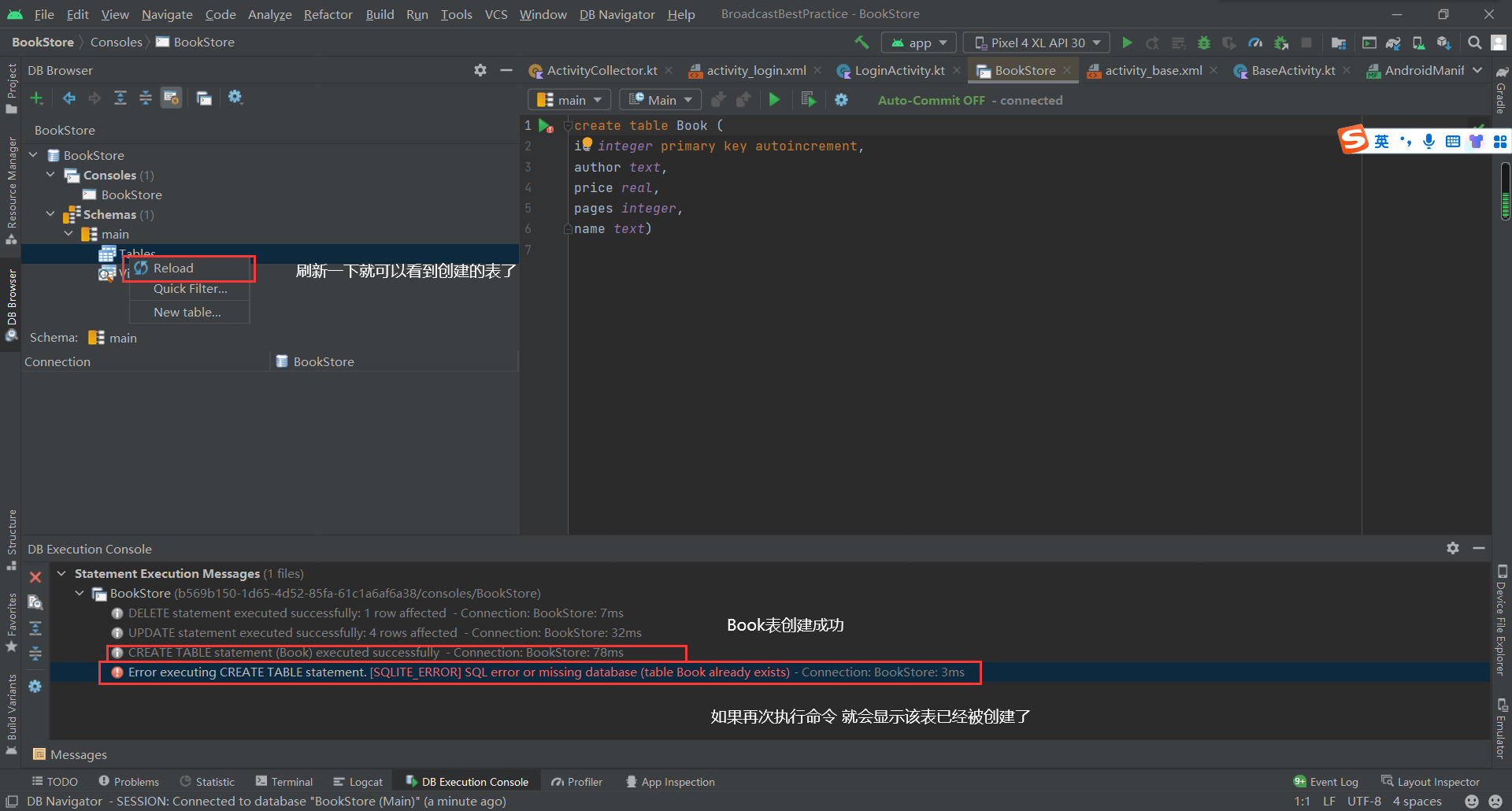Click the add new connection plus icon
Viewport: 1512px width, 811px height.
point(36,98)
